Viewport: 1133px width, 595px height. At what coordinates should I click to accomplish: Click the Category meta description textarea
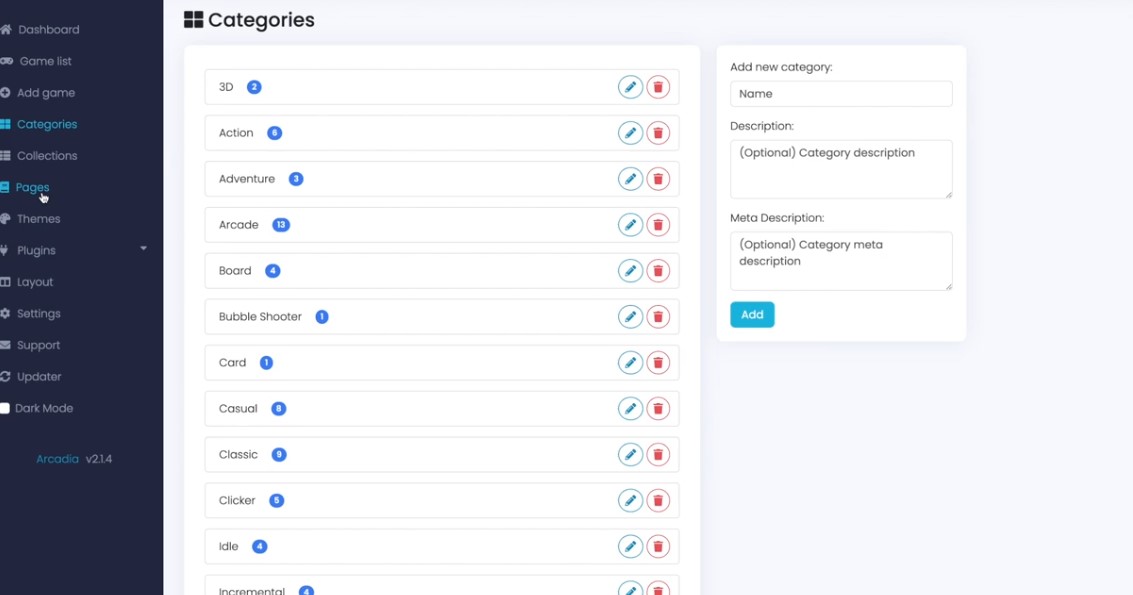coord(841,261)
